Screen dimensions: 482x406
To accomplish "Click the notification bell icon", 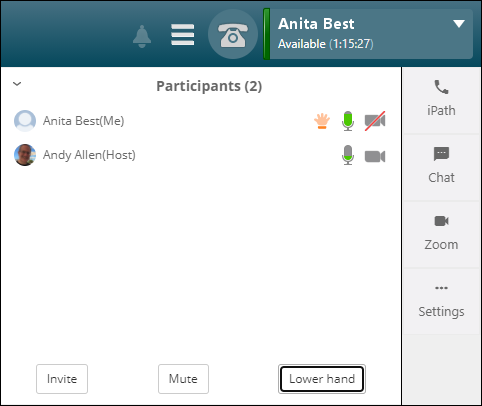I will tap(142, 36).
